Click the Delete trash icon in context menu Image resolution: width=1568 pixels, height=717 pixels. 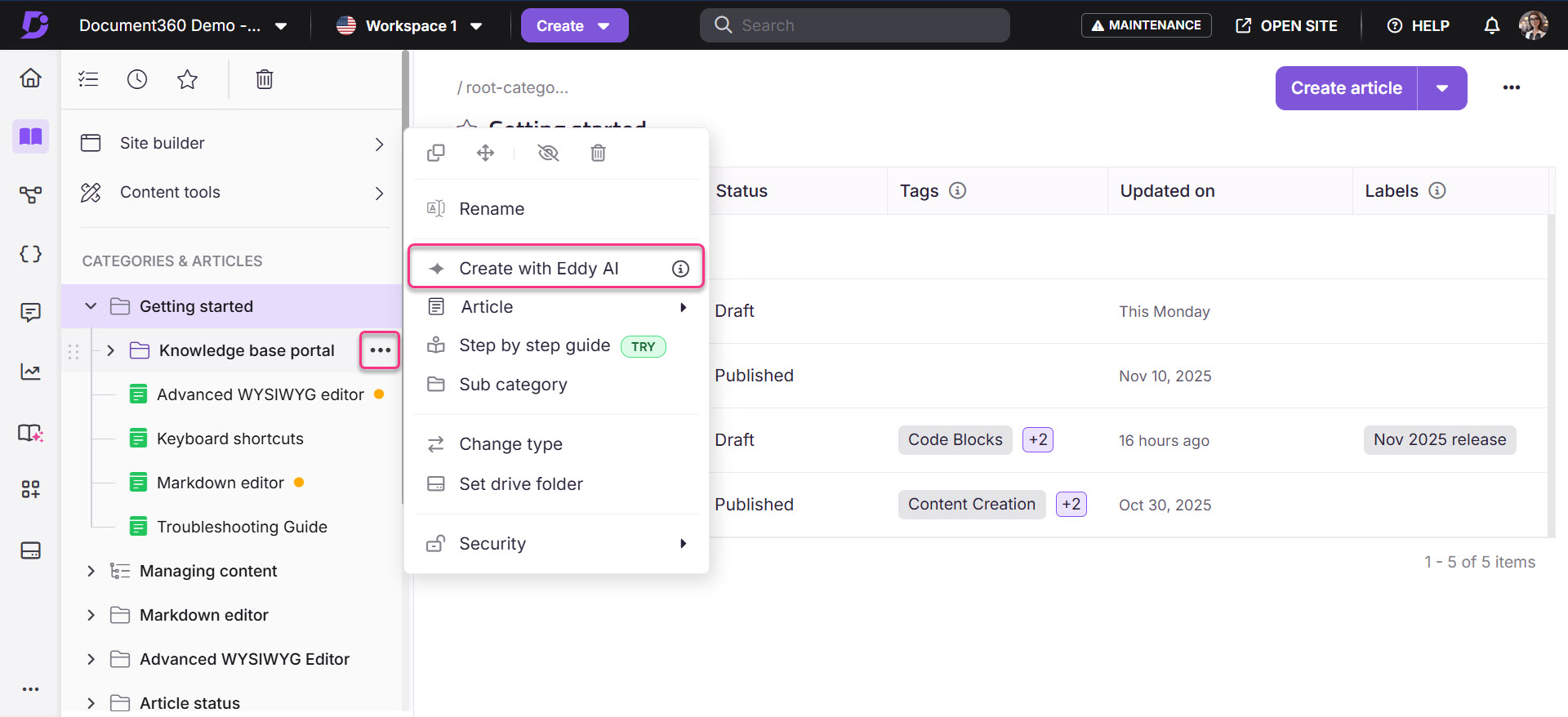coord(598,153)
